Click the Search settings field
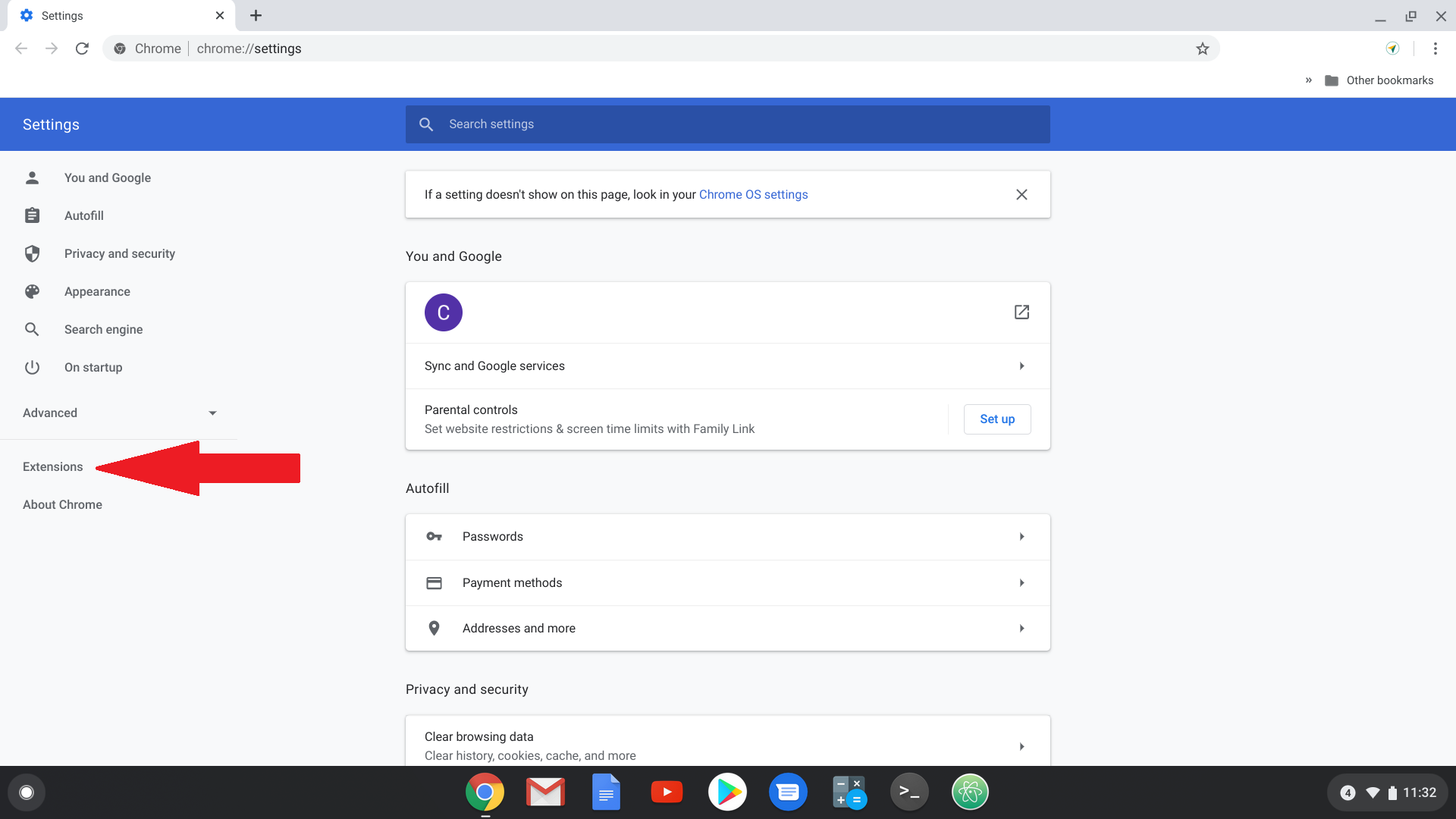1456x819 pixels. 727,124
